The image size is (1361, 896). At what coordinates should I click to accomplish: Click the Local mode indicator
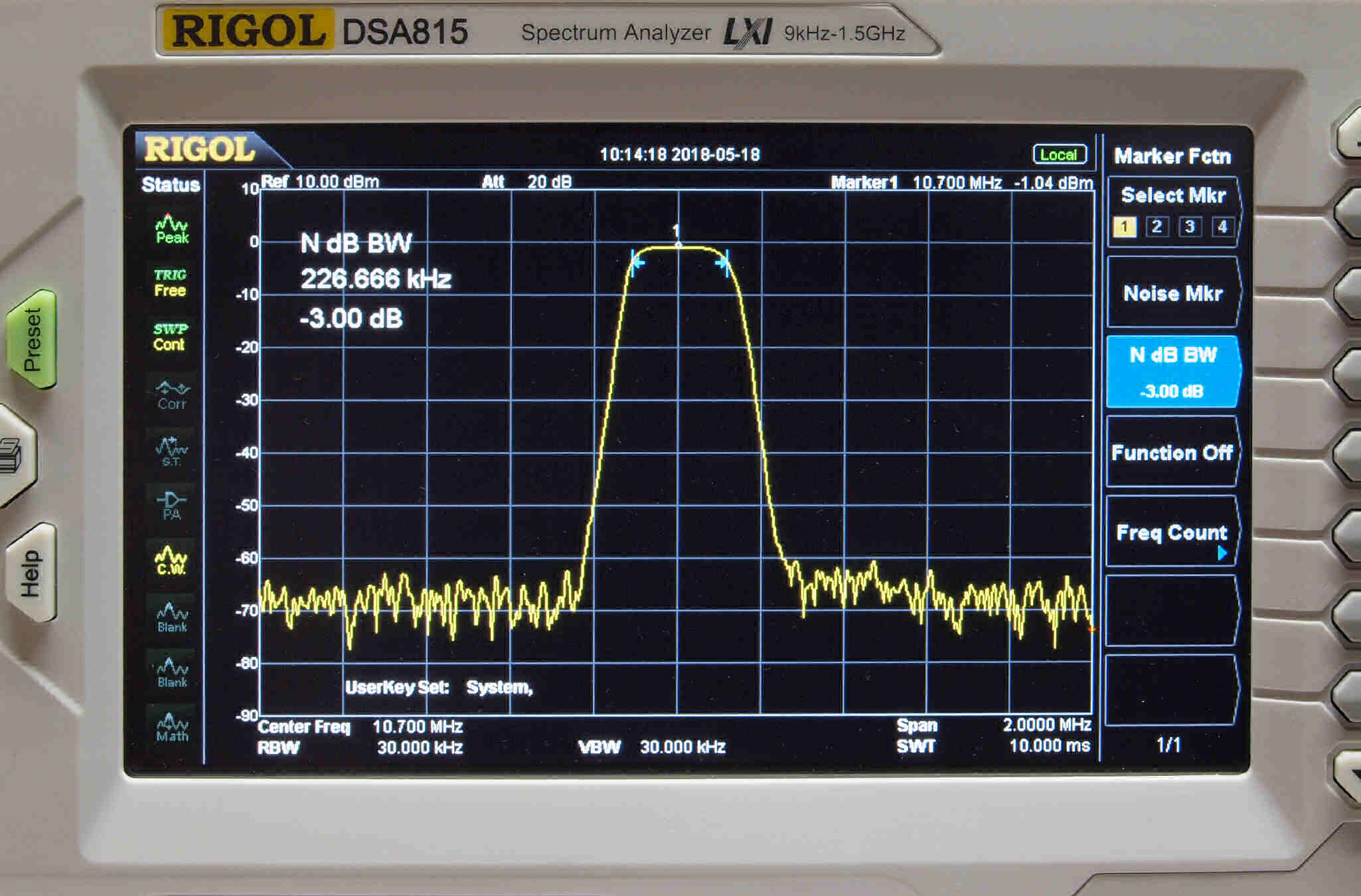(x=1059, y=155)
